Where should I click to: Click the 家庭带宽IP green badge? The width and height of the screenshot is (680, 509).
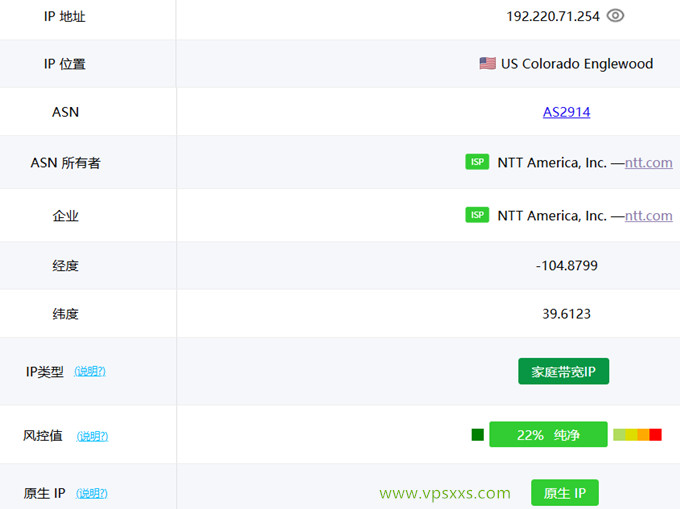pos(563,371)
